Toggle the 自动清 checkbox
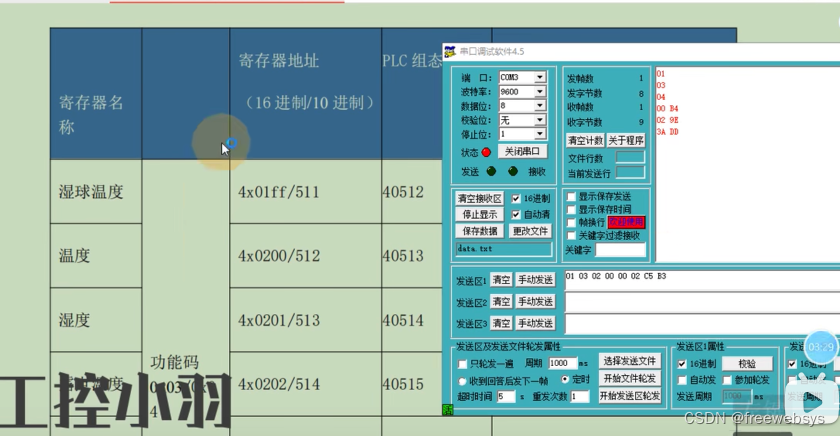 coord(516,215)
